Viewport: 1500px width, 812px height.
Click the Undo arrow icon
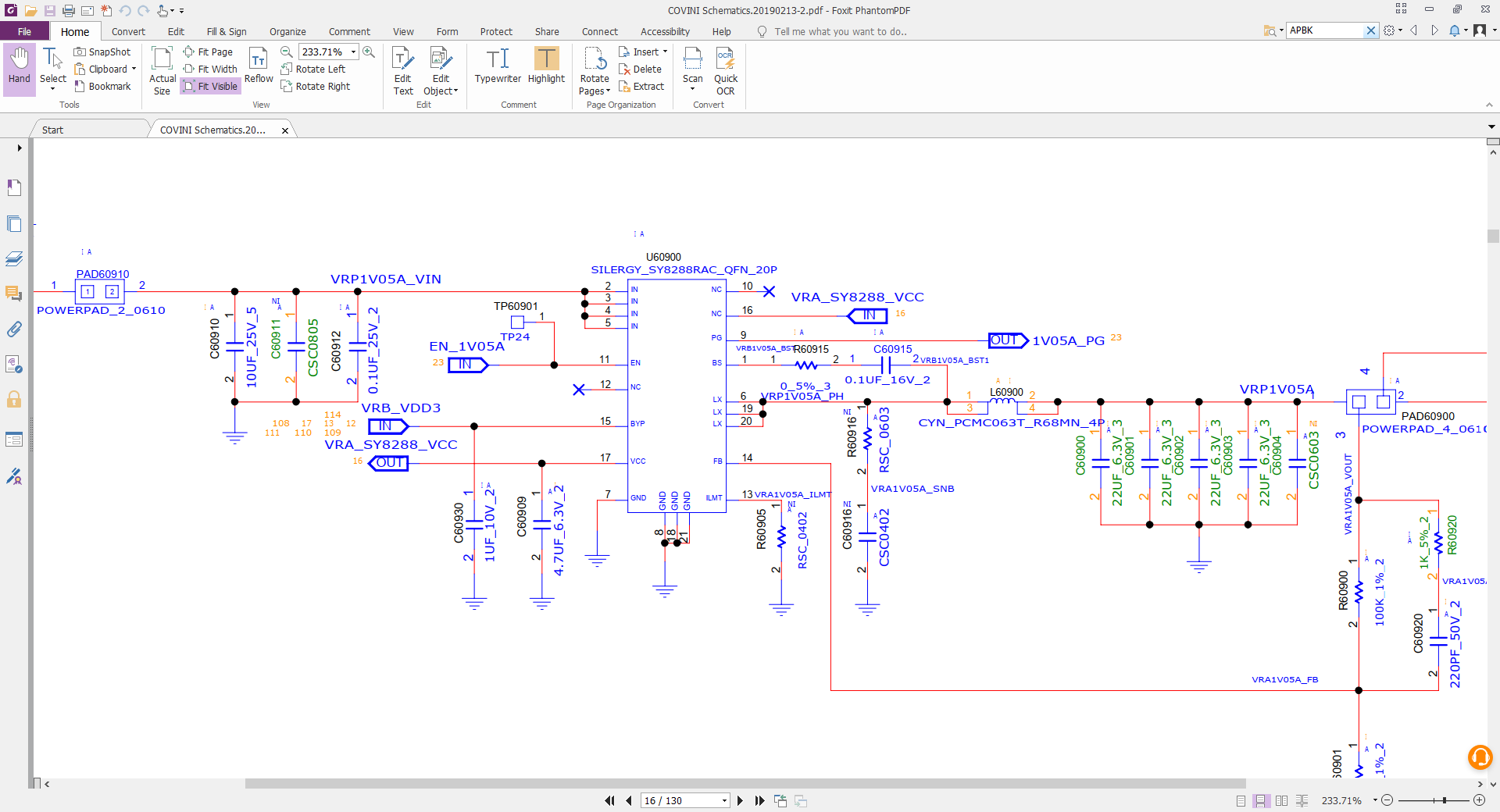(125, 11)
